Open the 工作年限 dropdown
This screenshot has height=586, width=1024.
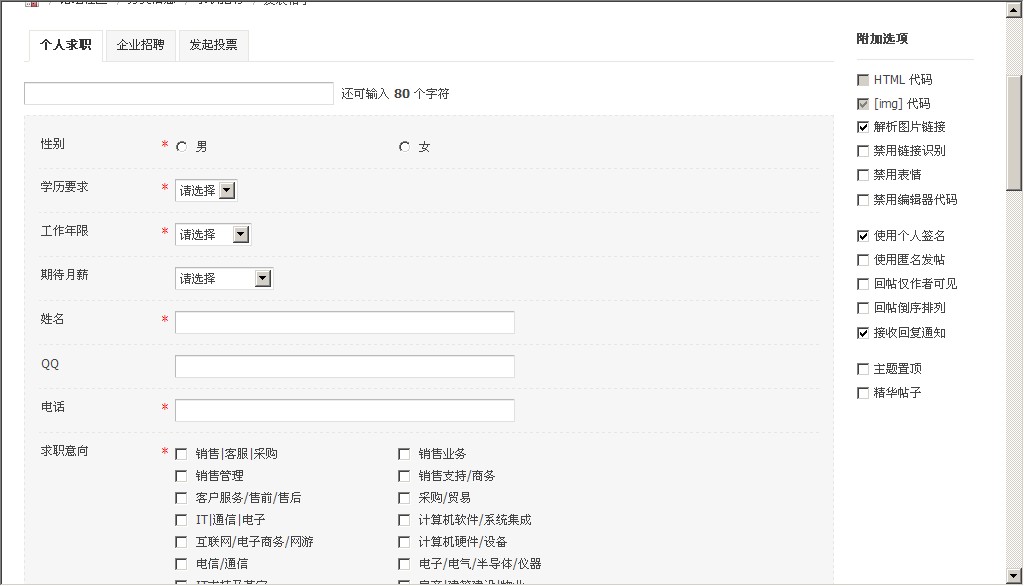213,235
